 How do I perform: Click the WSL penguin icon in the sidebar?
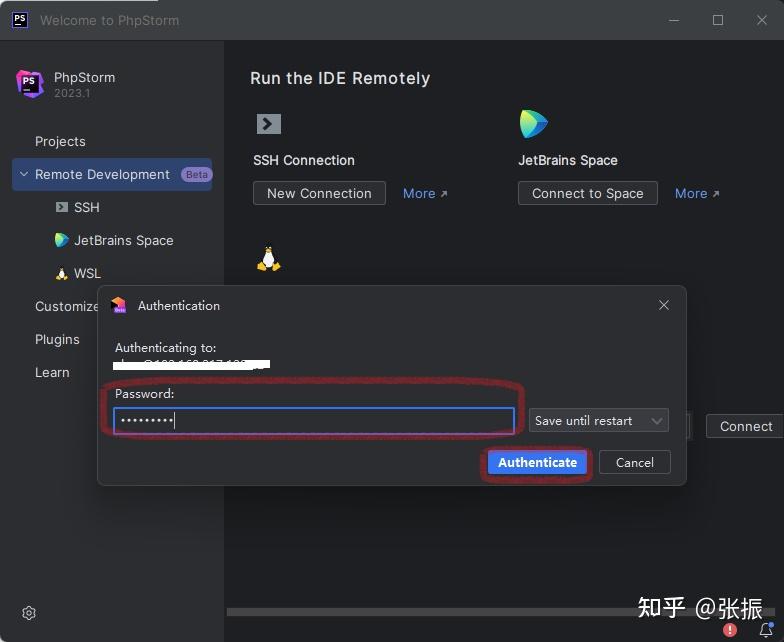point(62,274)
